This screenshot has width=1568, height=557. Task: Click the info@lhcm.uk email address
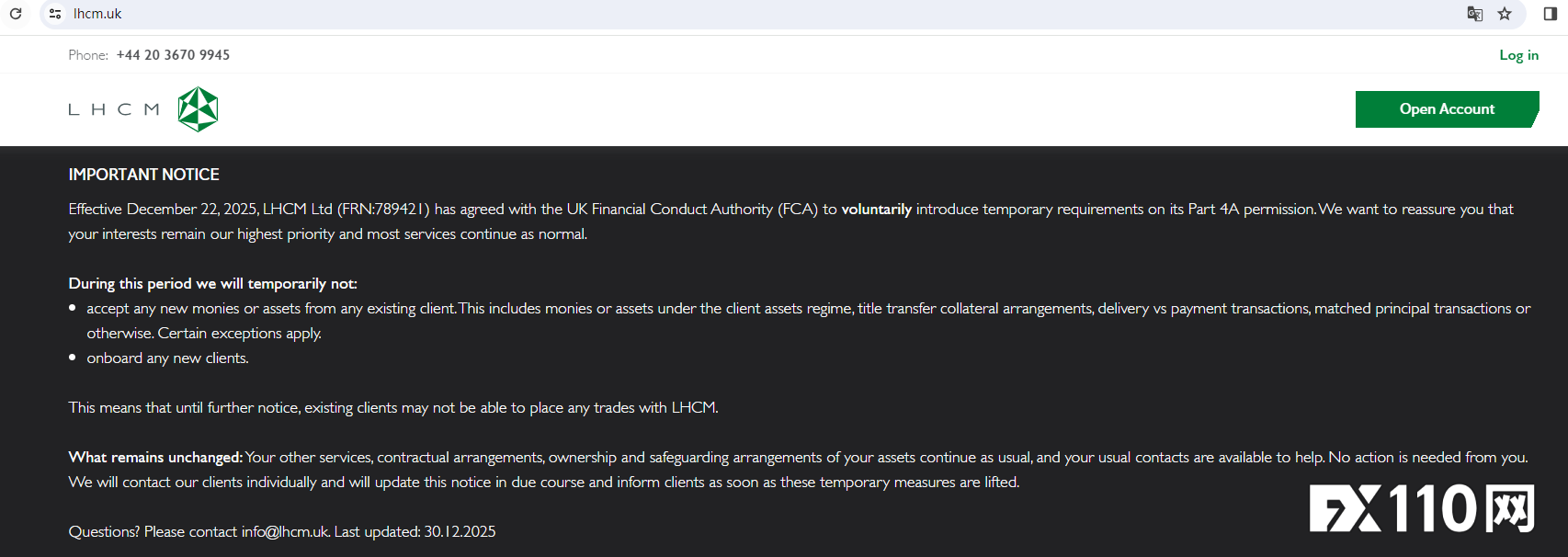(284, 531)
